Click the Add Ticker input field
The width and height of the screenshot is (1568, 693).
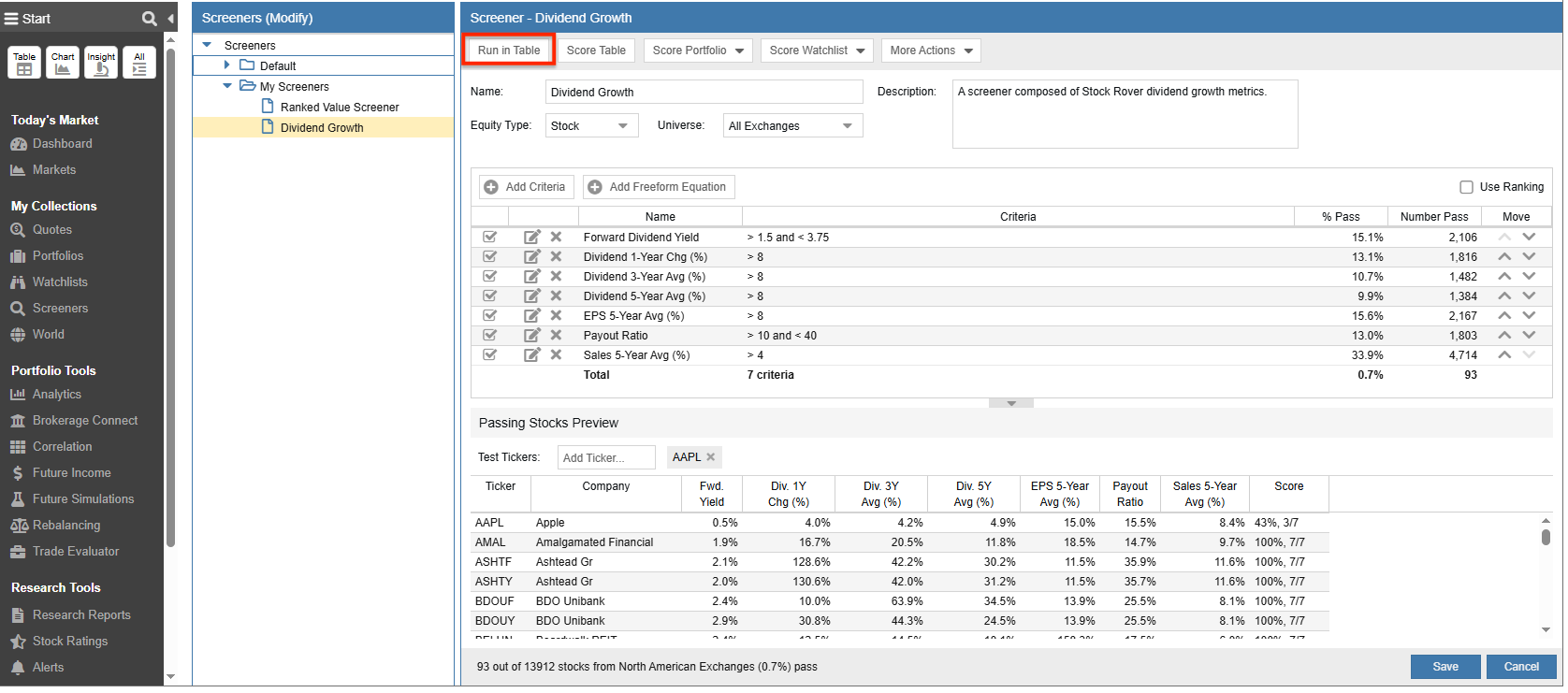click(606, 457)
